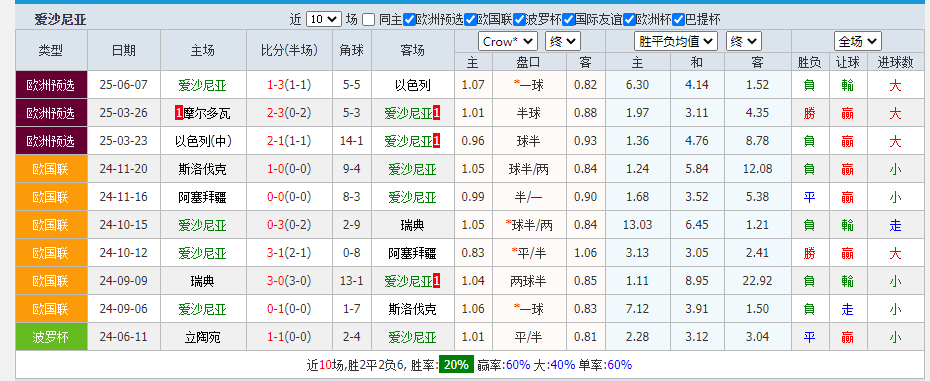930x381 pixels.
Task: Click home team 立陶宛
Action: tap(202, 338)
